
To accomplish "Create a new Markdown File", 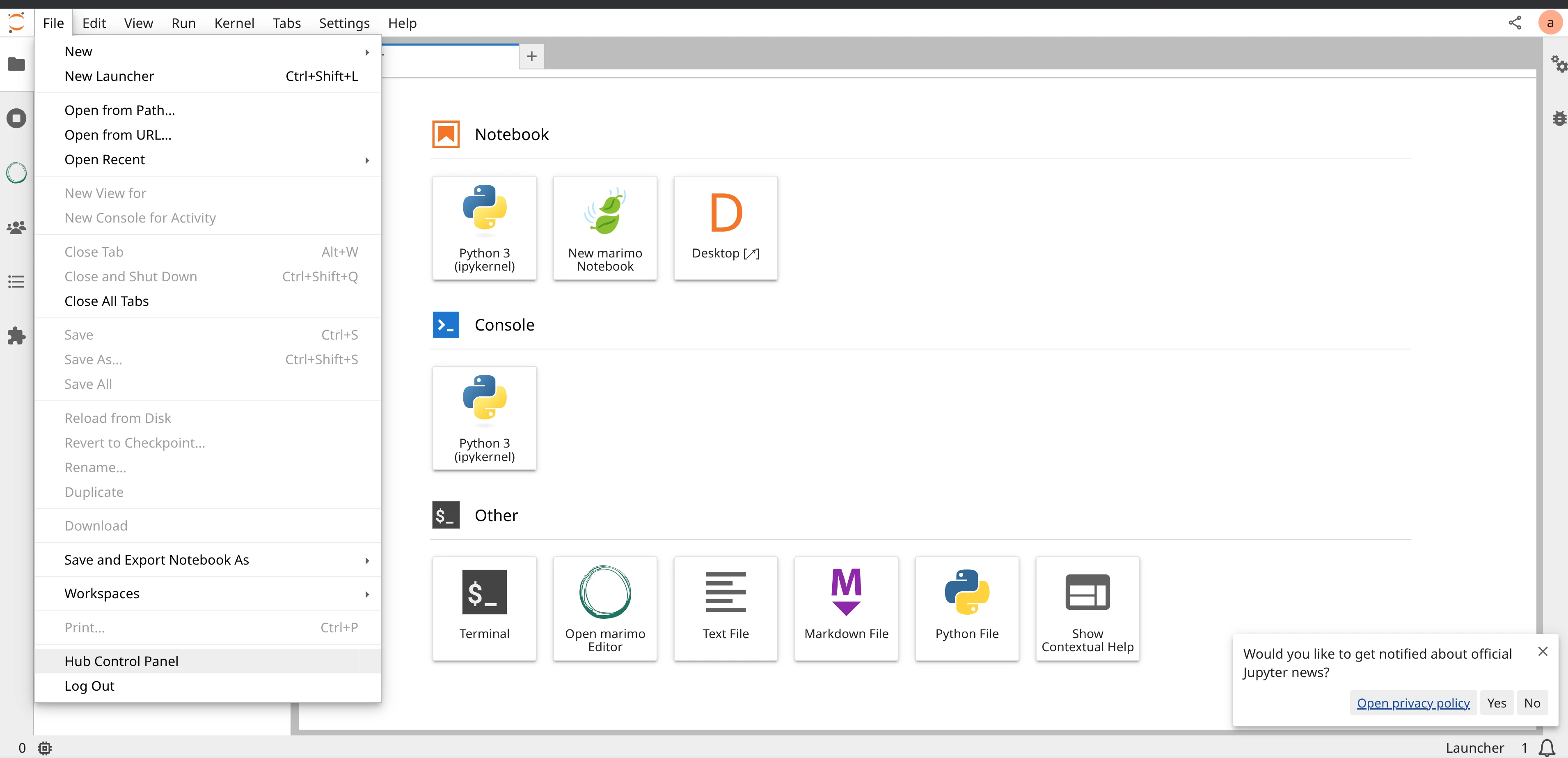I will click(x=846, y=609).
